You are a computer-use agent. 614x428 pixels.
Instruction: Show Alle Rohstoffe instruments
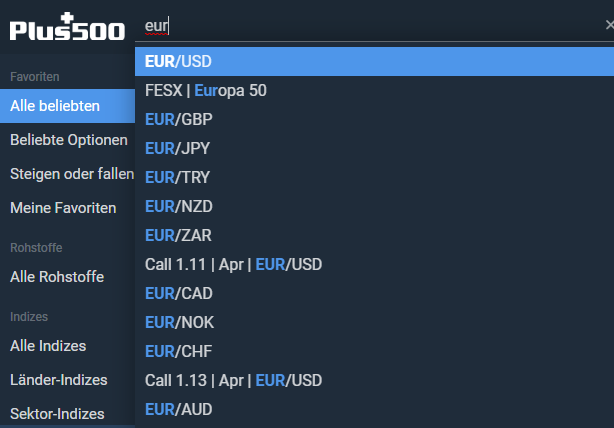(67, 277)
